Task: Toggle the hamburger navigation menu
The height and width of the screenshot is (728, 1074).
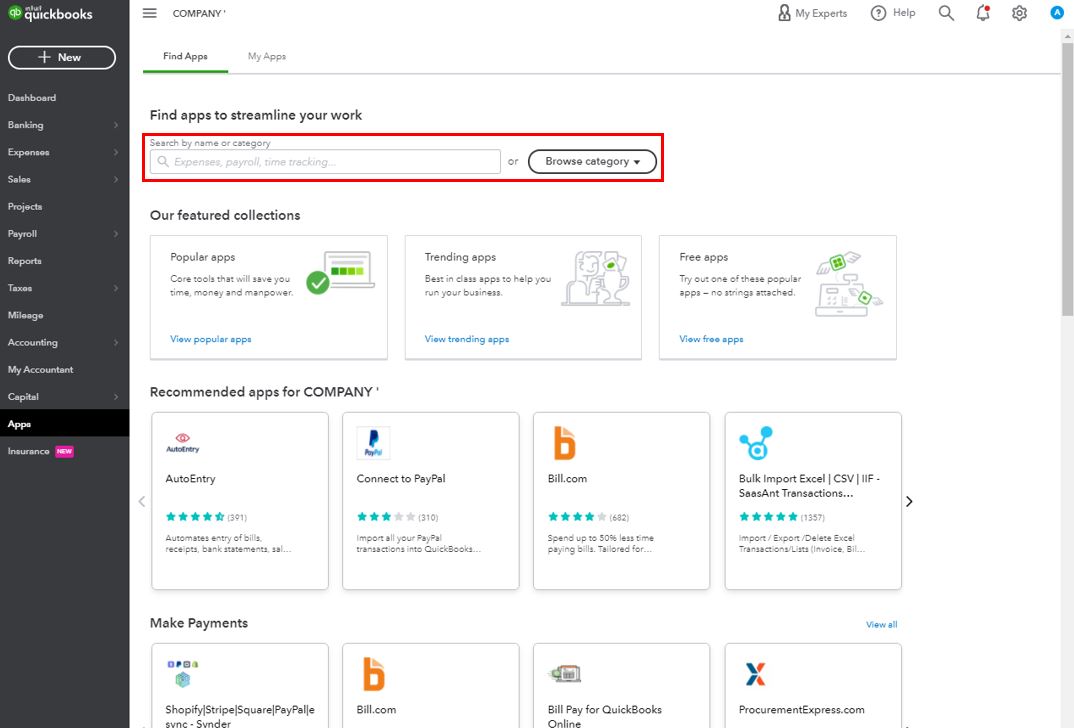Action: [x=149, y=13]
